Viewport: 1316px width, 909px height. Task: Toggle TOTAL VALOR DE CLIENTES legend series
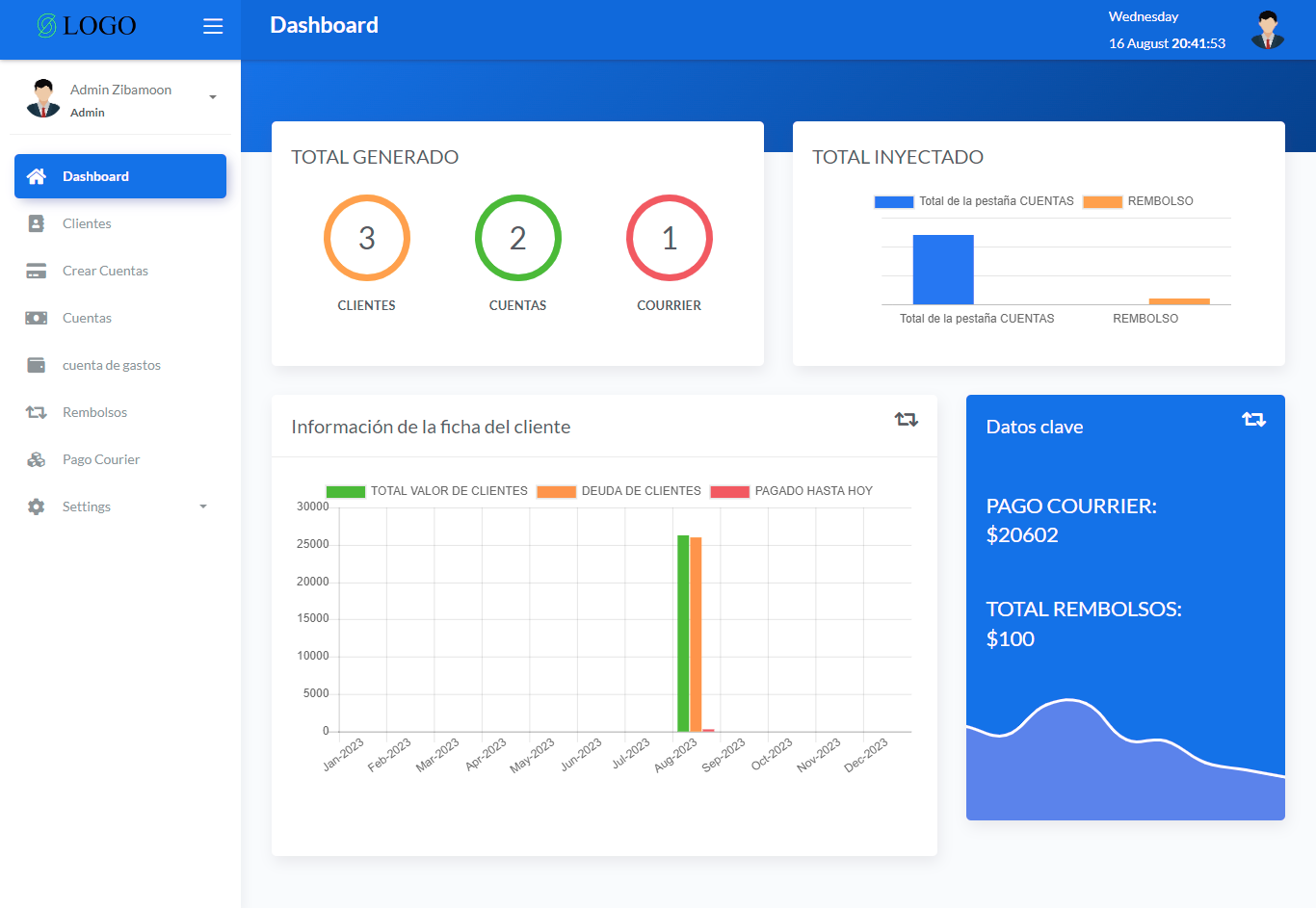tap(346, 491)
